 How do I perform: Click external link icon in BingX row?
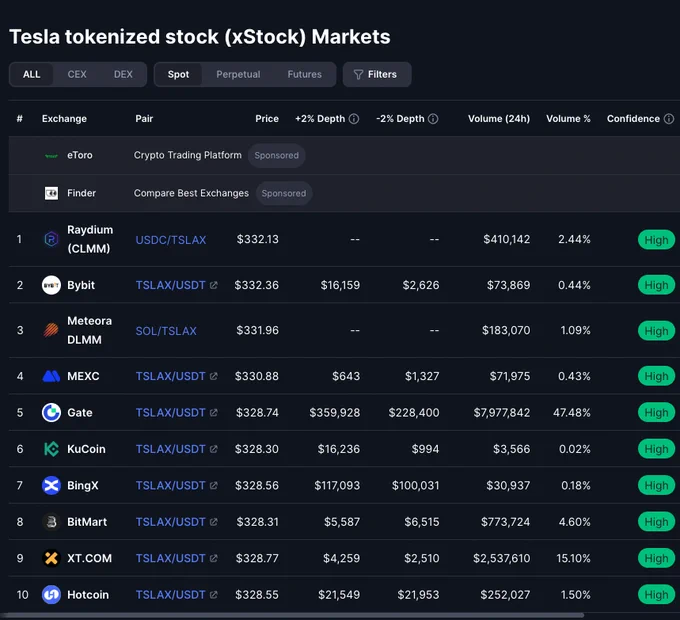[213, 486]
